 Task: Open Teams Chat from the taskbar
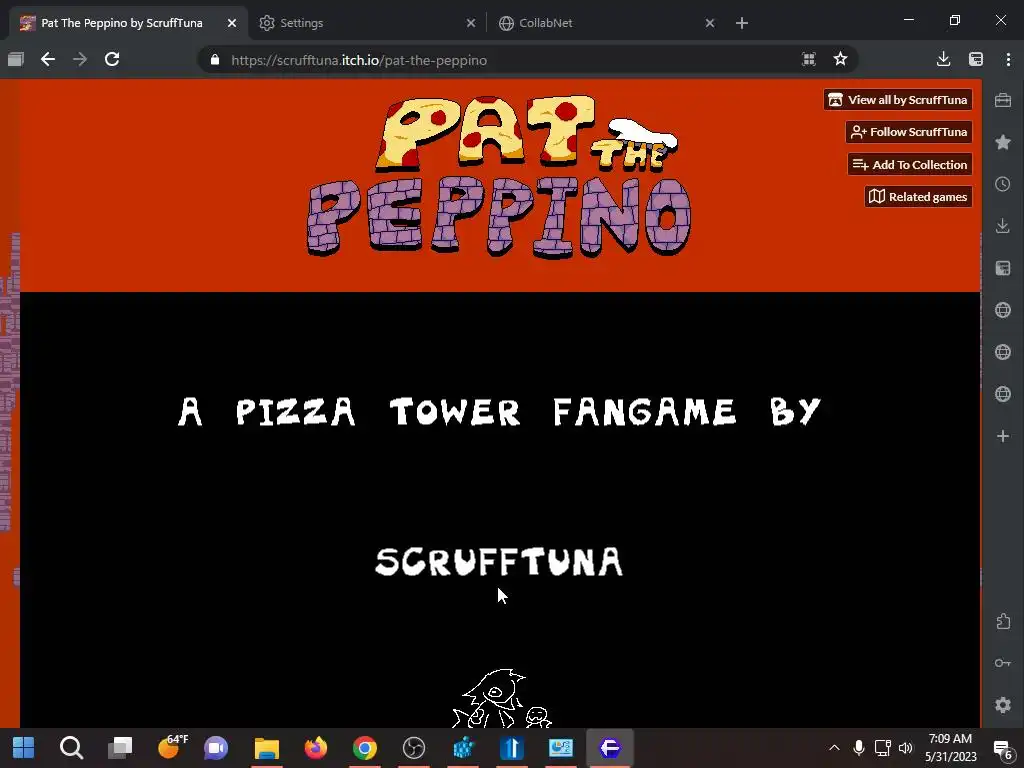coord(216,748)
